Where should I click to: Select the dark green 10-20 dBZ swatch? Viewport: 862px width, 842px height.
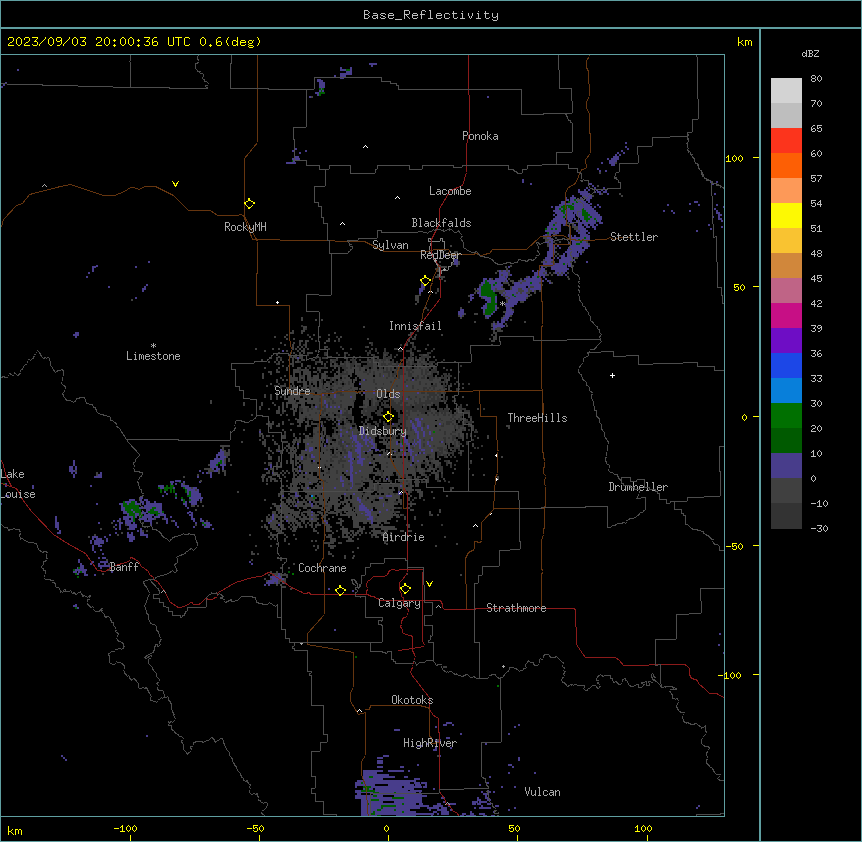(786, 441)
